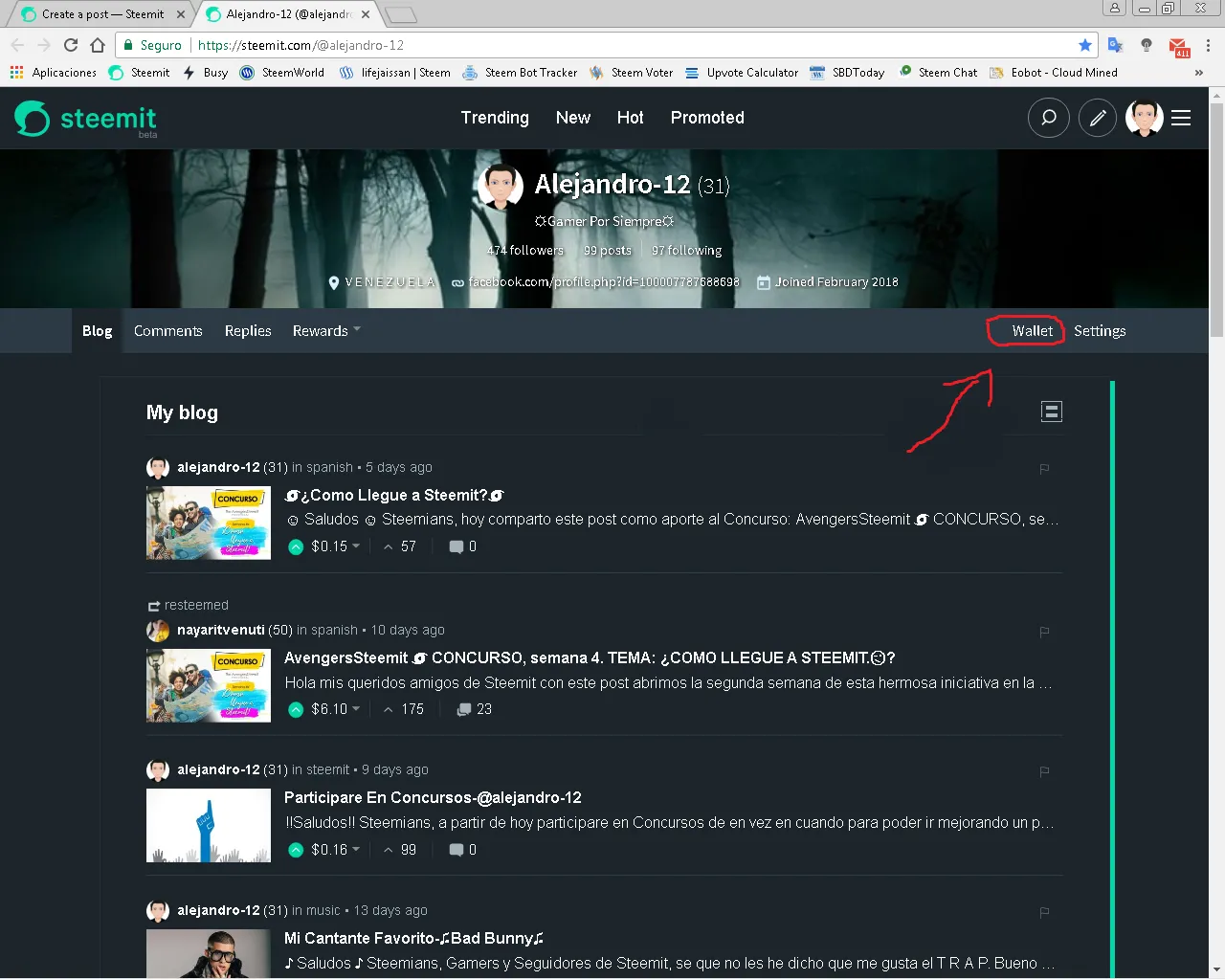Open Steem Chat bookmark
This screenshot has width=1225, height=980.
click(x=939, y=73)
